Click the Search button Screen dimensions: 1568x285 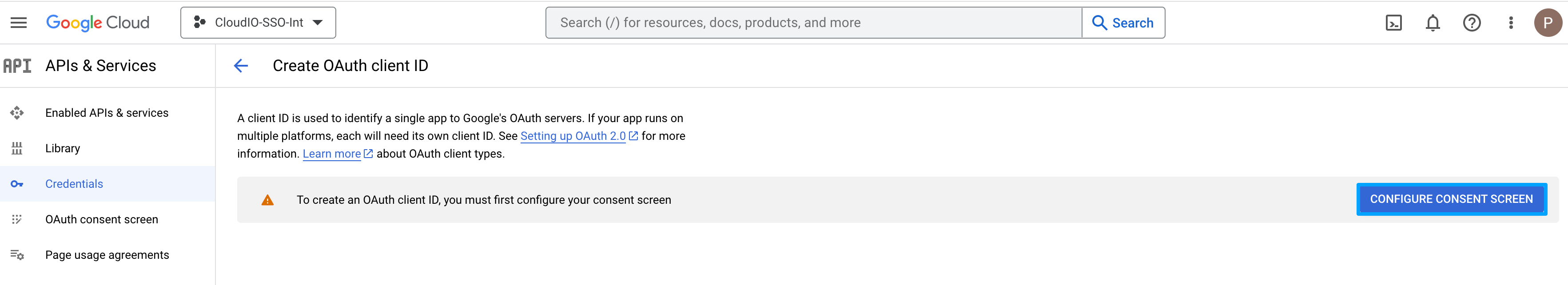1123,23
